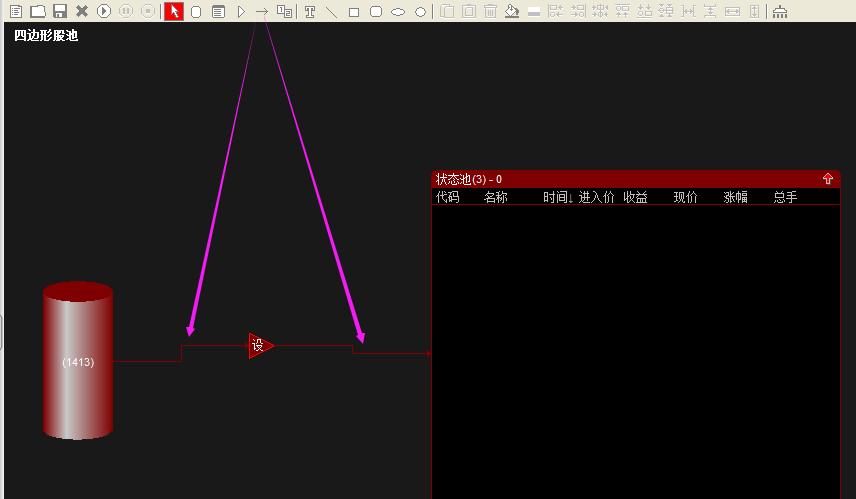
Task: Select the rounded rectangle shape tool
Action: point(376,11)
